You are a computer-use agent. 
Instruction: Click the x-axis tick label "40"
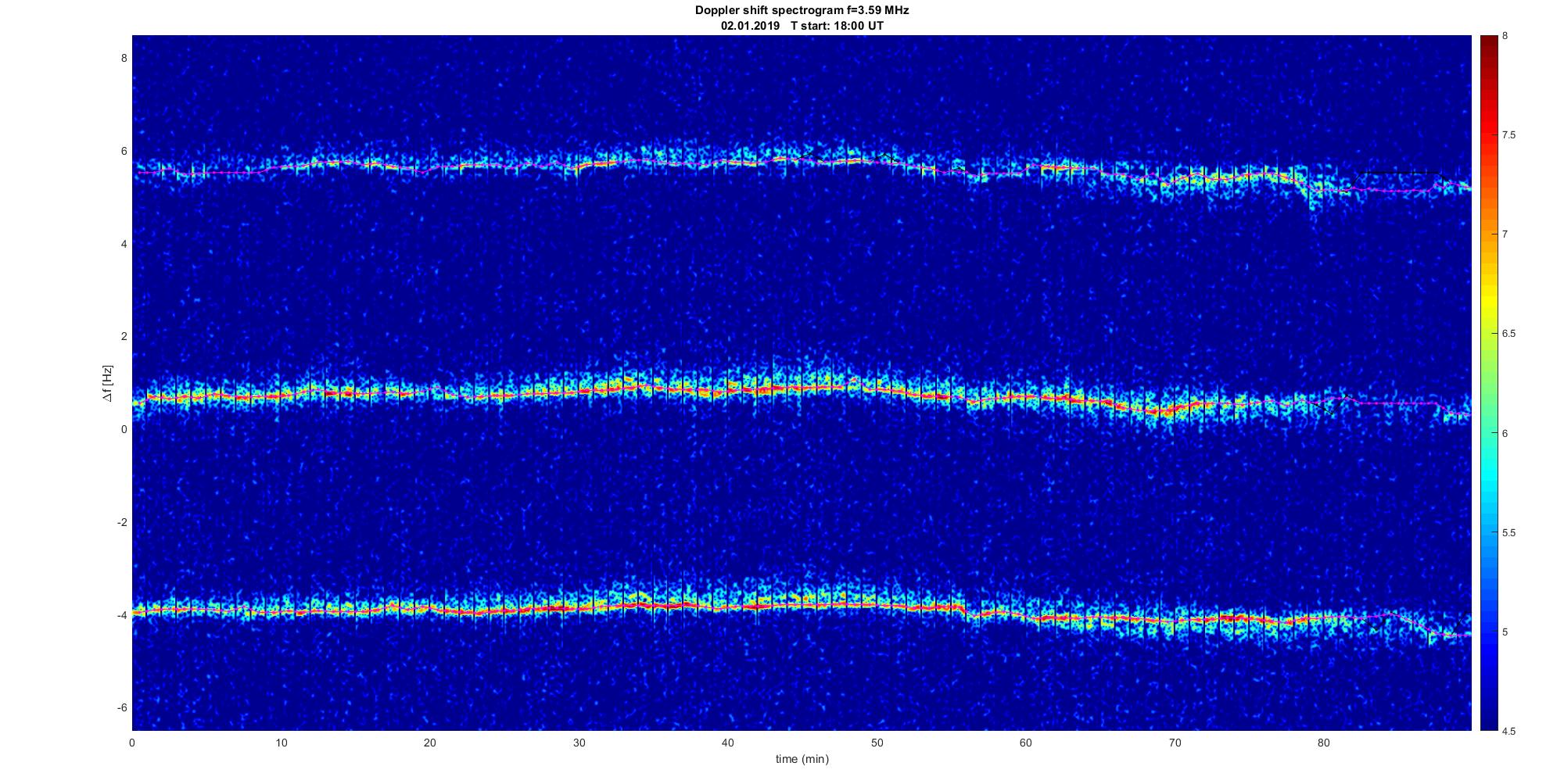[x=728, y=743]
